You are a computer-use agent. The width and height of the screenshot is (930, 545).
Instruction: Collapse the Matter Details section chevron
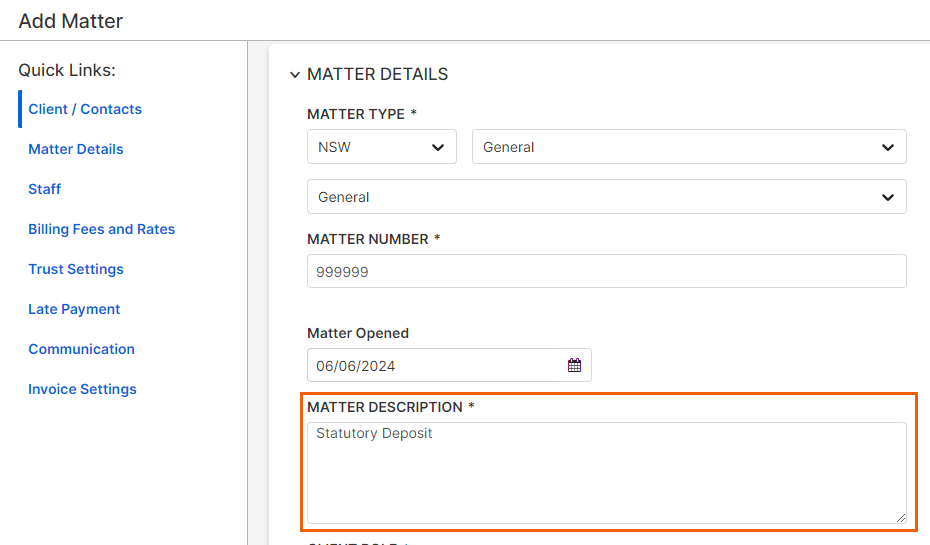pyautogui.click(x=294, y=75)
